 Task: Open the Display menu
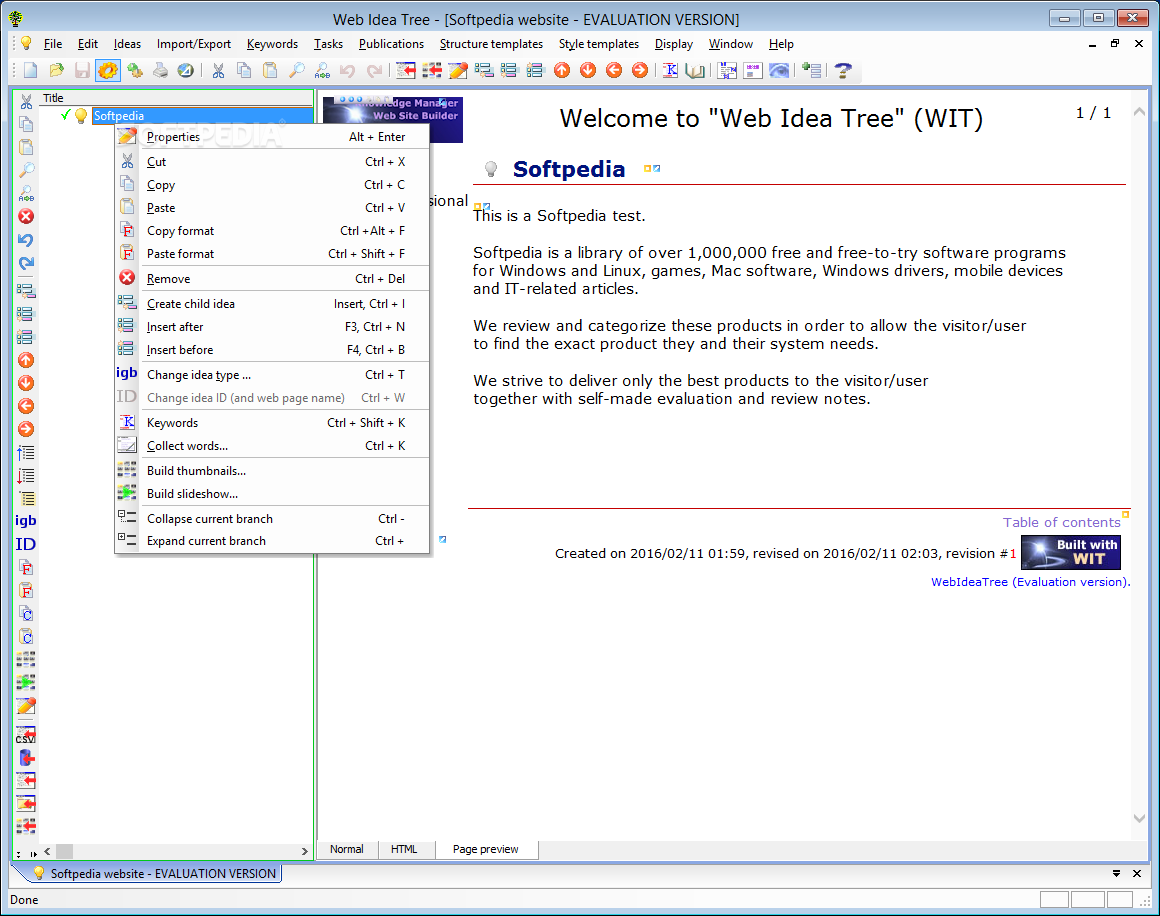tap(674, 44)
